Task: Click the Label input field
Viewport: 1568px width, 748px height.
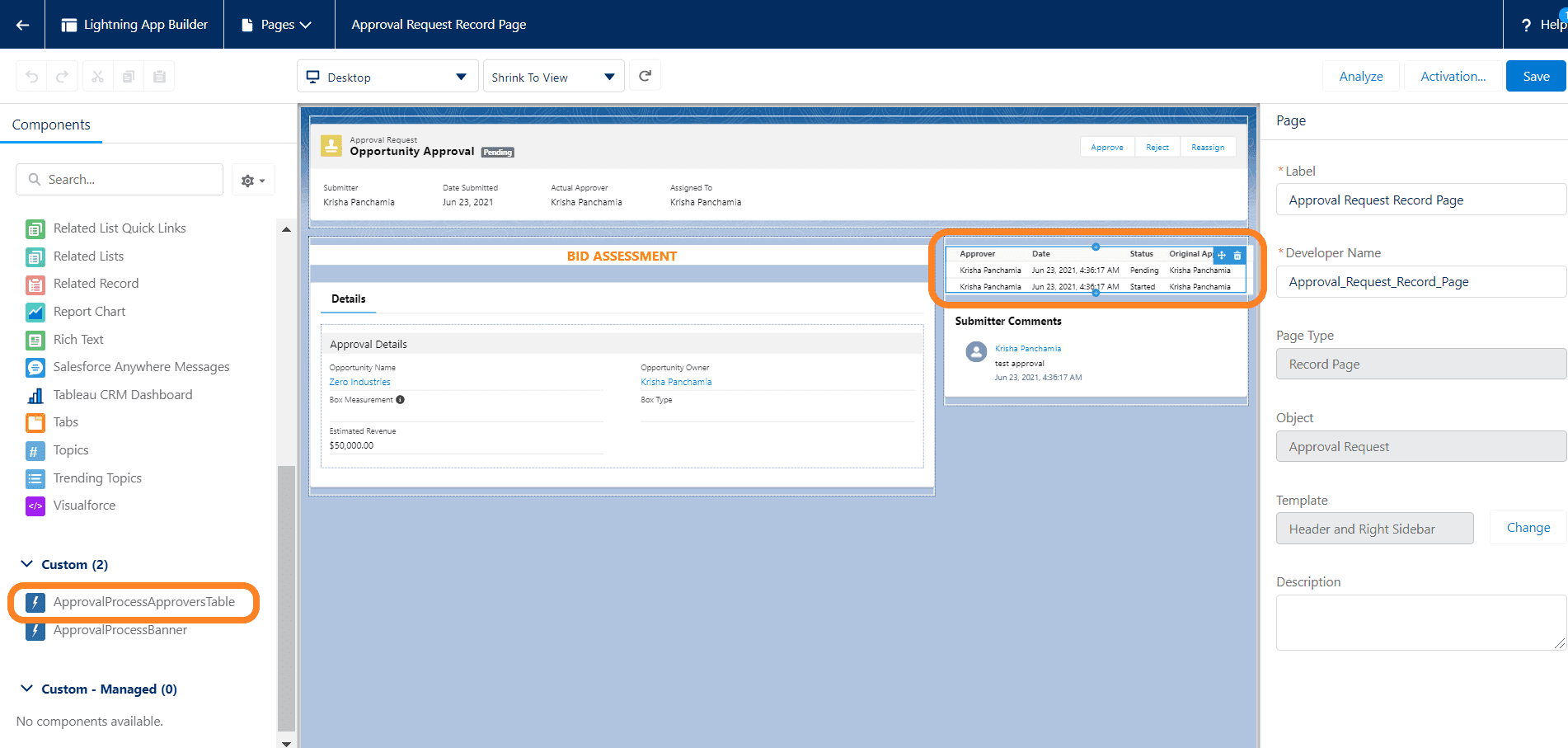Action: coord(1421,200)
